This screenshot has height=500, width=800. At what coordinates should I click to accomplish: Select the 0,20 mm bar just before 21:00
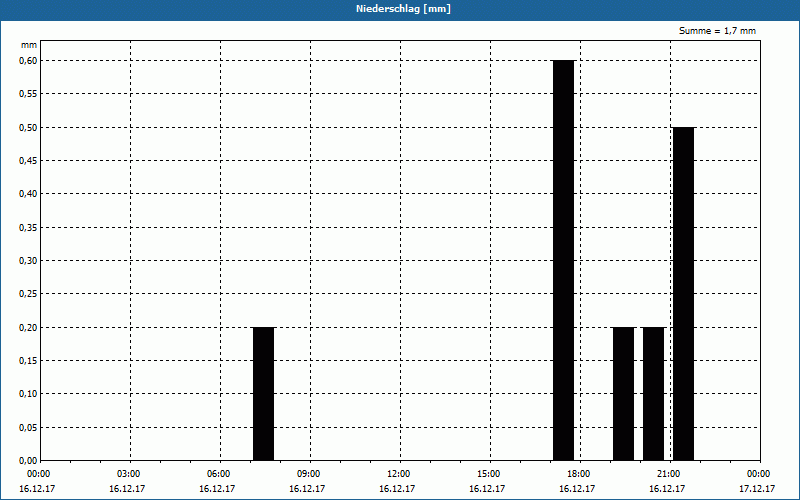[654, 394]
